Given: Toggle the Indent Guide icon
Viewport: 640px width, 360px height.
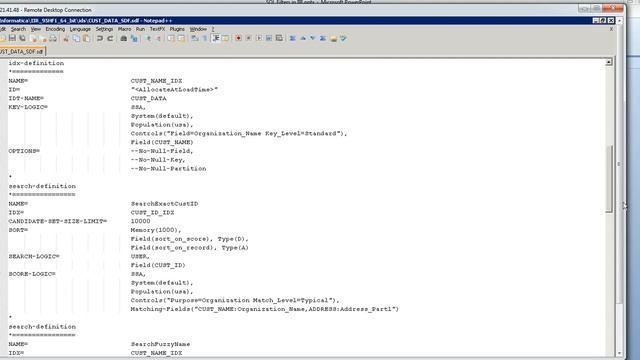Looking at the screenshot, I should point(216,38).
